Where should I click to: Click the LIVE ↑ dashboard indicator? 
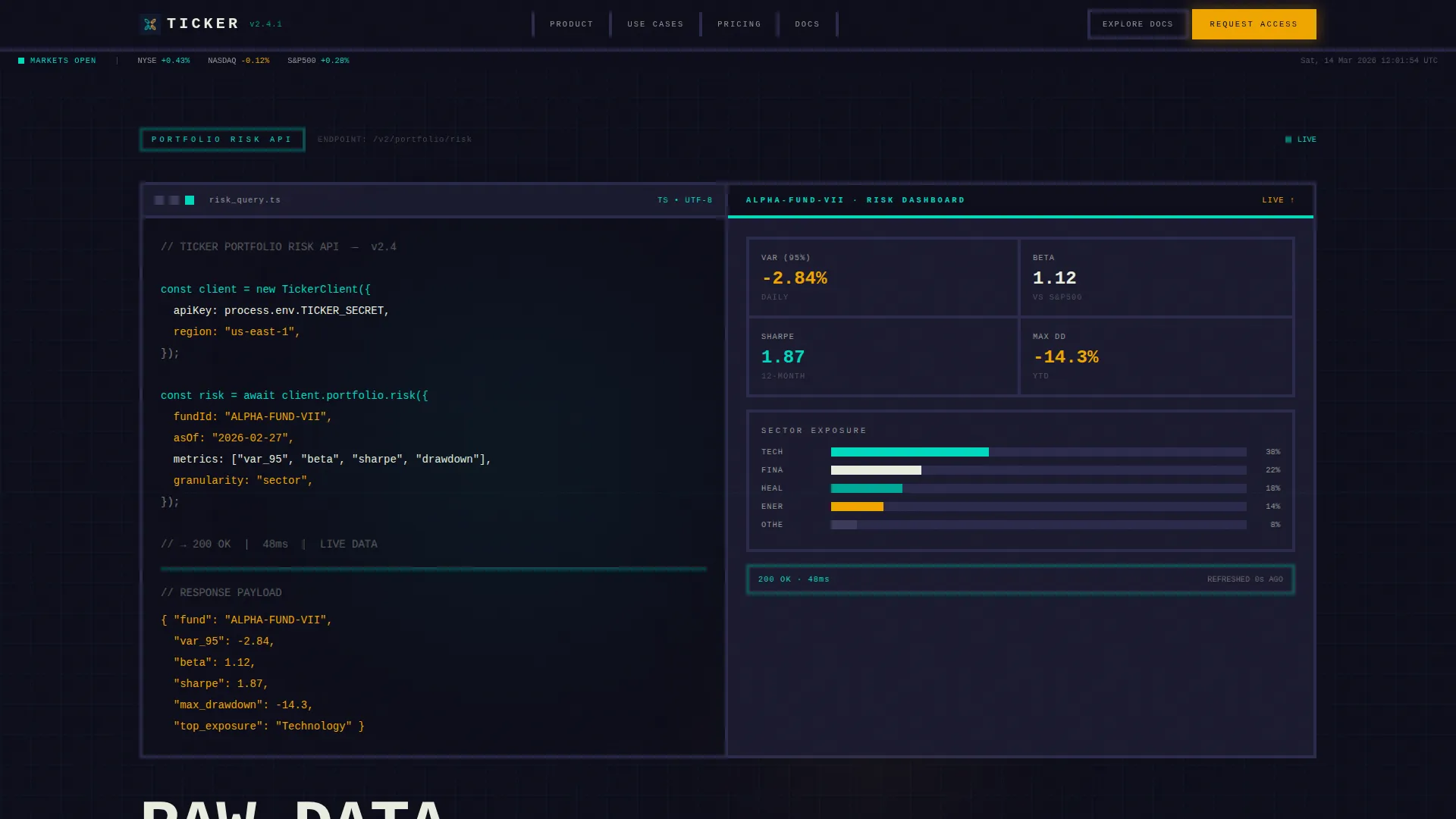pyautogui.click(x=1279, y=200)
